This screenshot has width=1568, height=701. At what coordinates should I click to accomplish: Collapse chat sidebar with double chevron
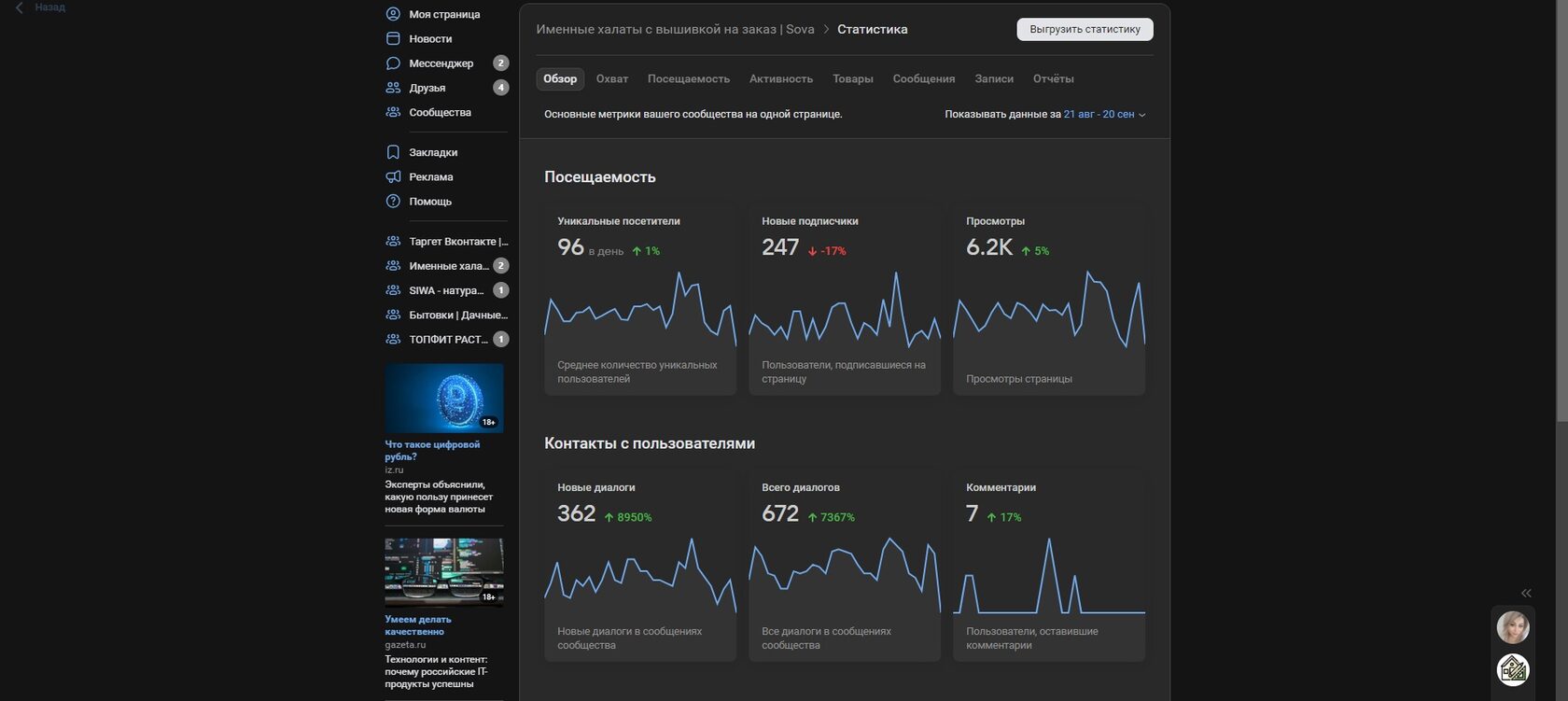click(x=1526, y=593)
